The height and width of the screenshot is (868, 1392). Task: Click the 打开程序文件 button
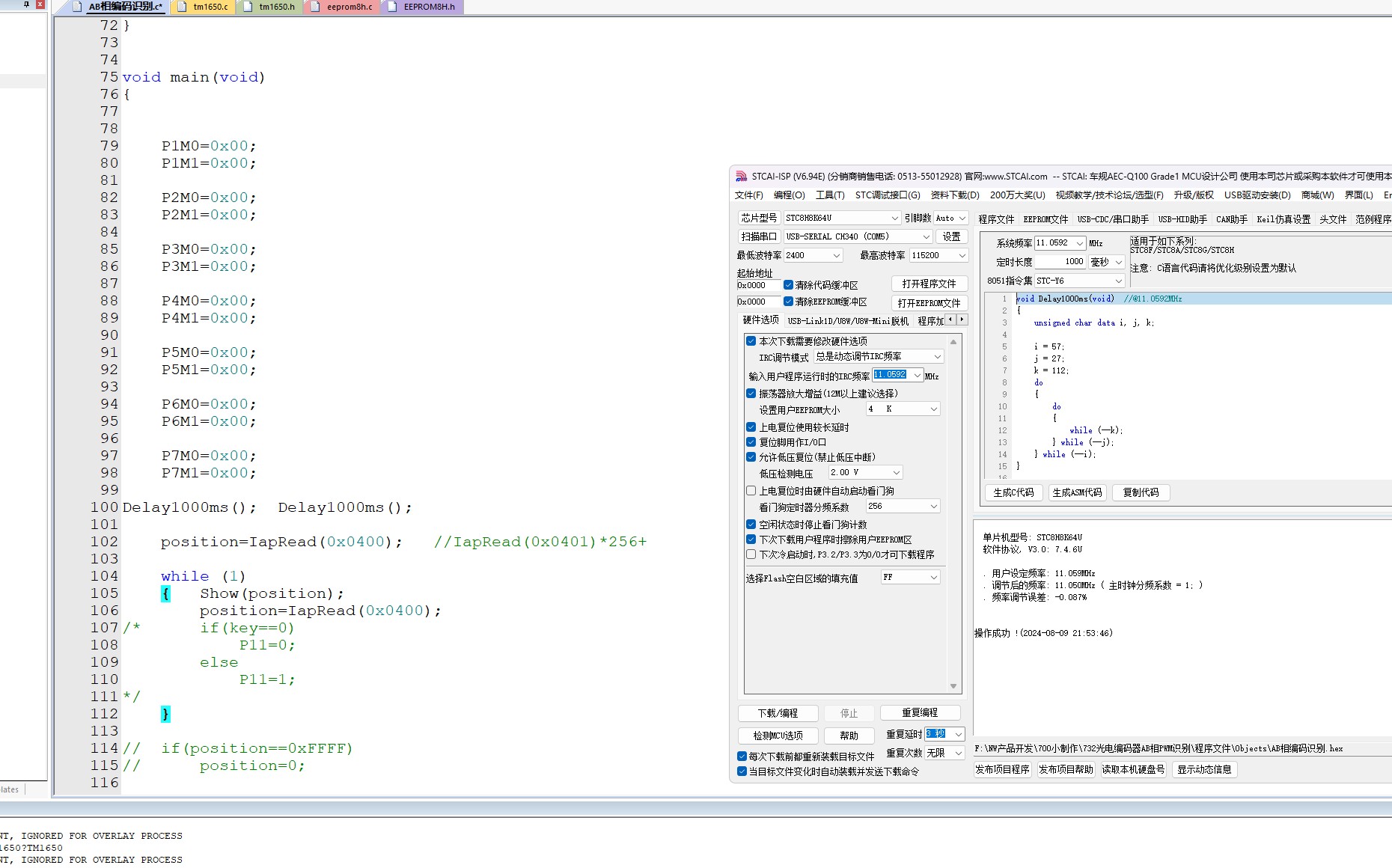(929, 284)
